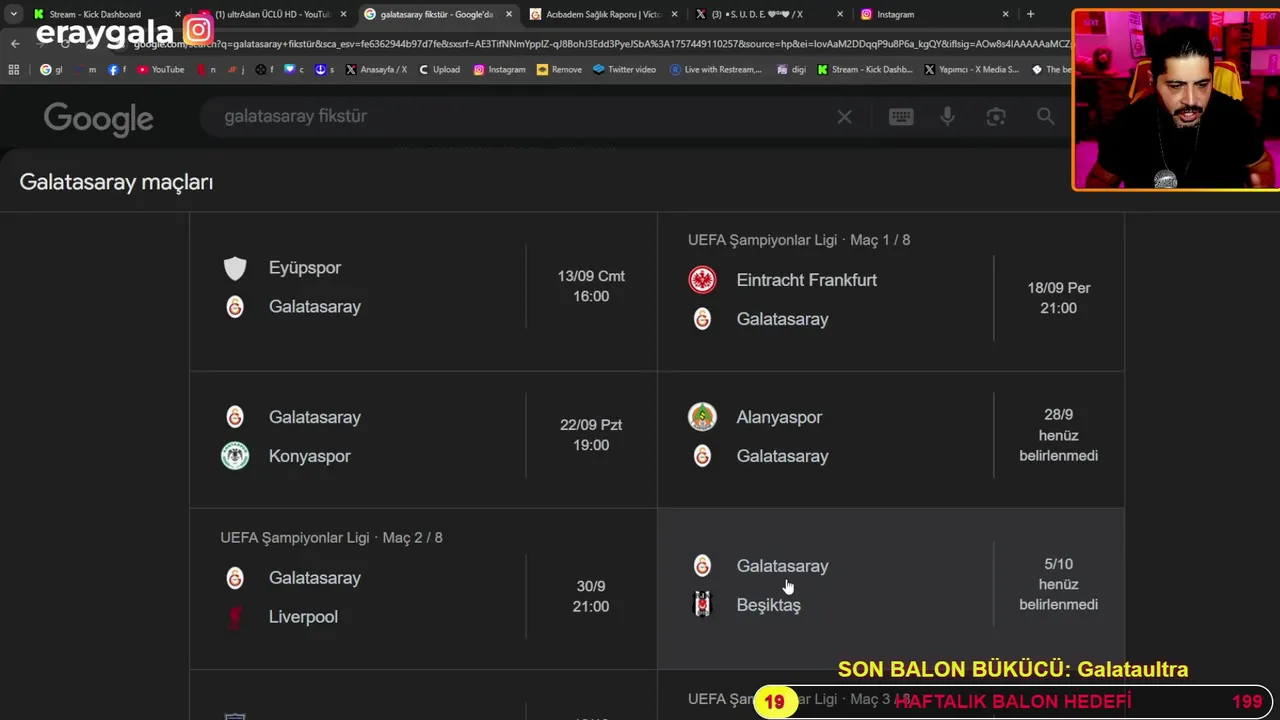This screenshot has width=1280, height=720.
Task: Clear the search query with the X
Action: [844, 117]
